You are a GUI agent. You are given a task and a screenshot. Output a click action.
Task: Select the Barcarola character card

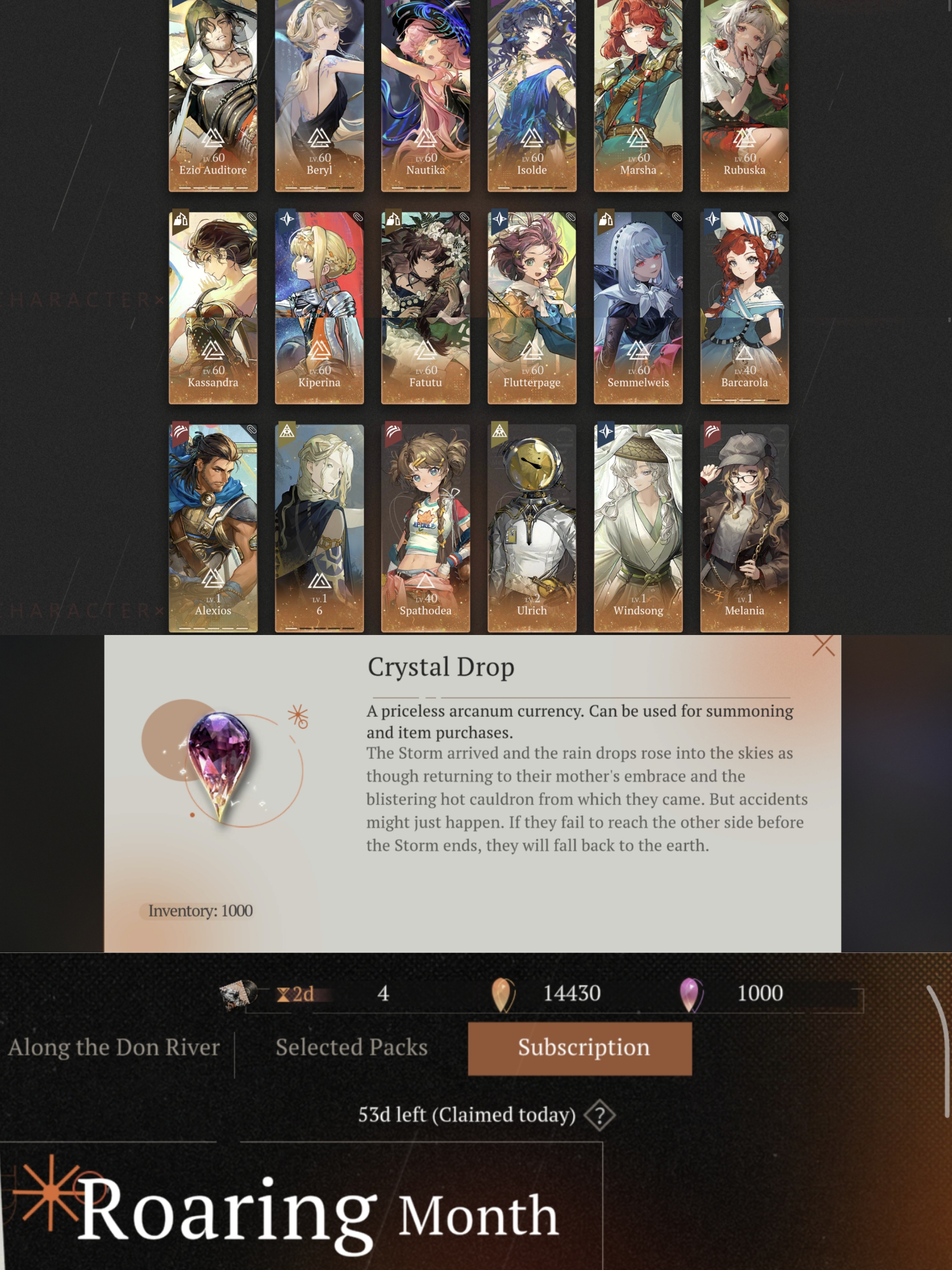coord(744,308)
